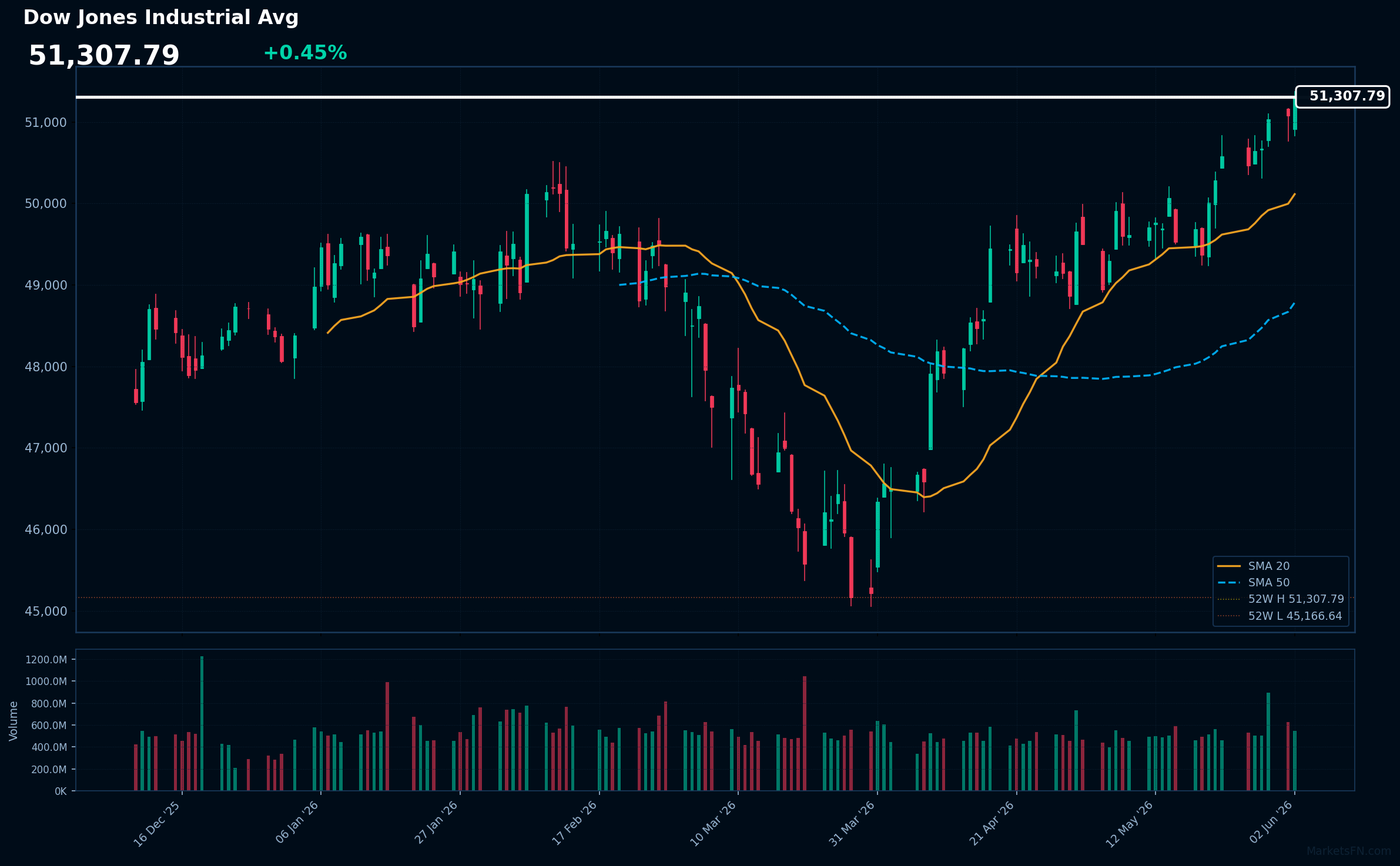
Task: Click the 10 Mar '26 date label
Action: tap(713, 824)
